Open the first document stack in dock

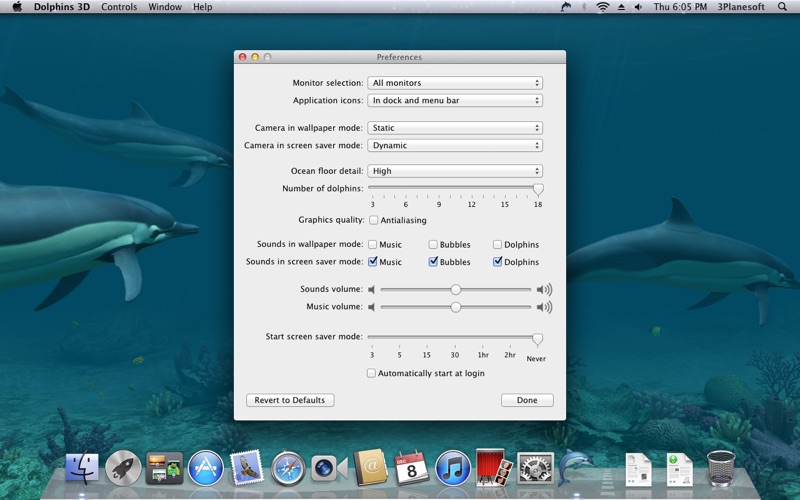pyautogui.click(x=638, y=469)
